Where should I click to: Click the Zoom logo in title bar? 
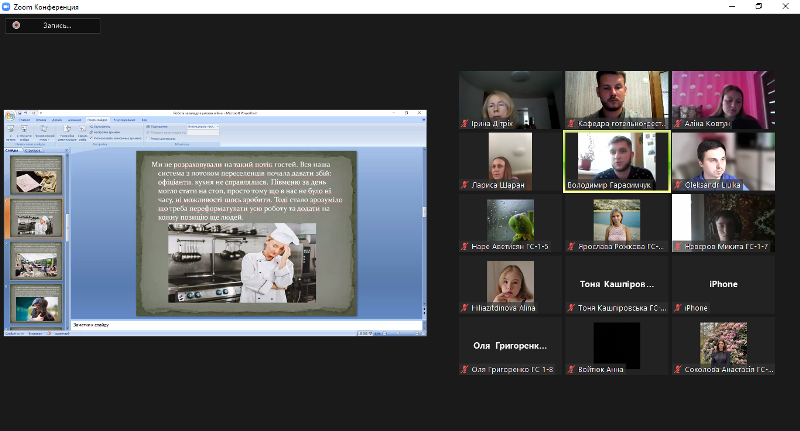8,6
